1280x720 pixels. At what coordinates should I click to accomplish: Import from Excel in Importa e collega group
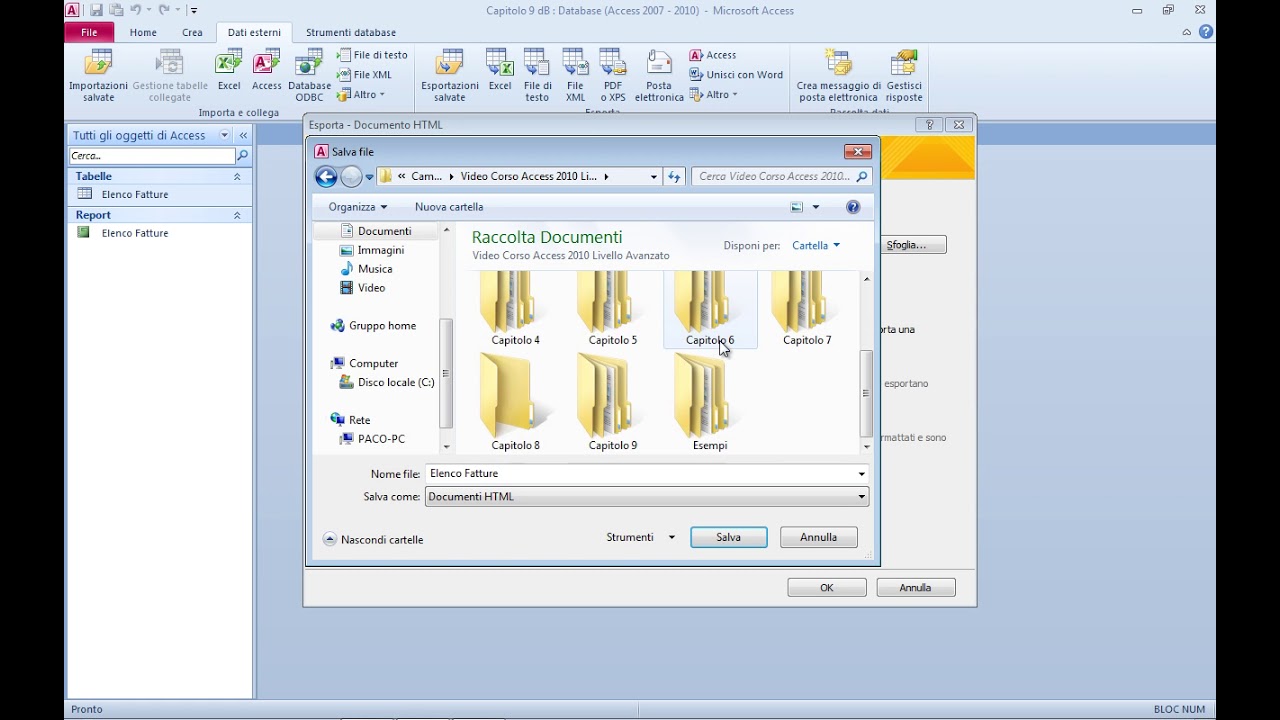[229, 70]
